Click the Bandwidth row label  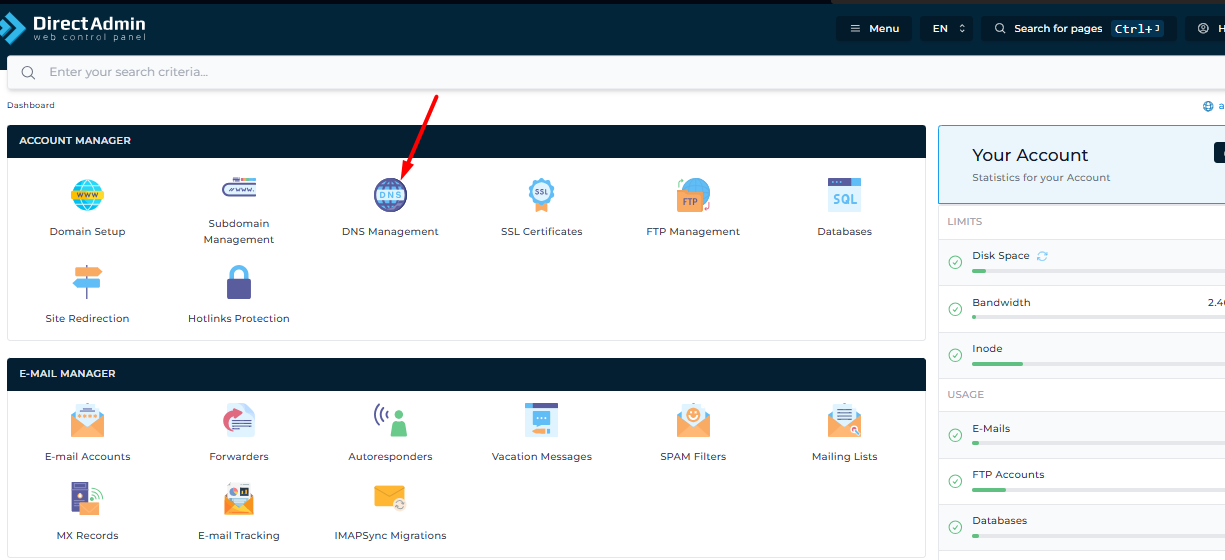point(1001,302)
